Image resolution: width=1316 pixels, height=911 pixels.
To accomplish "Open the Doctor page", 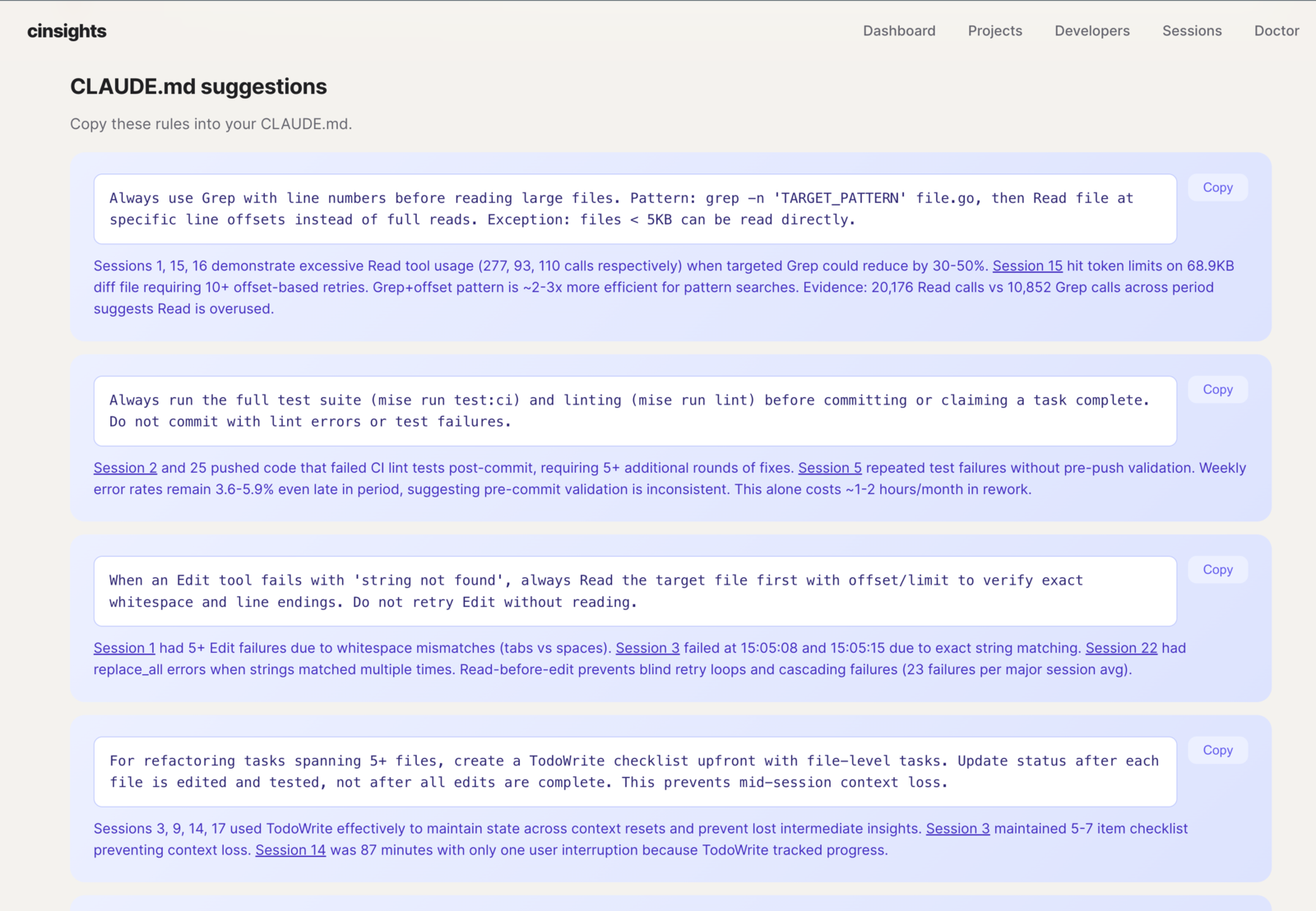I will [1276, 30].
